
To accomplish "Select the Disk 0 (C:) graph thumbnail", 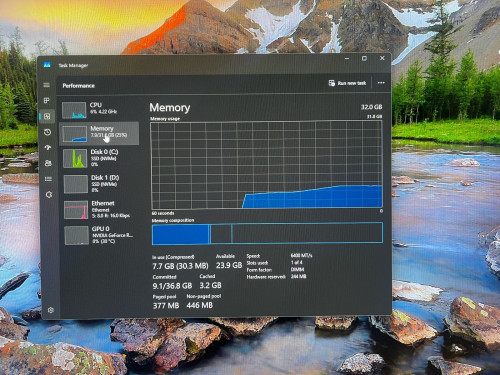I will coord(75,158).
